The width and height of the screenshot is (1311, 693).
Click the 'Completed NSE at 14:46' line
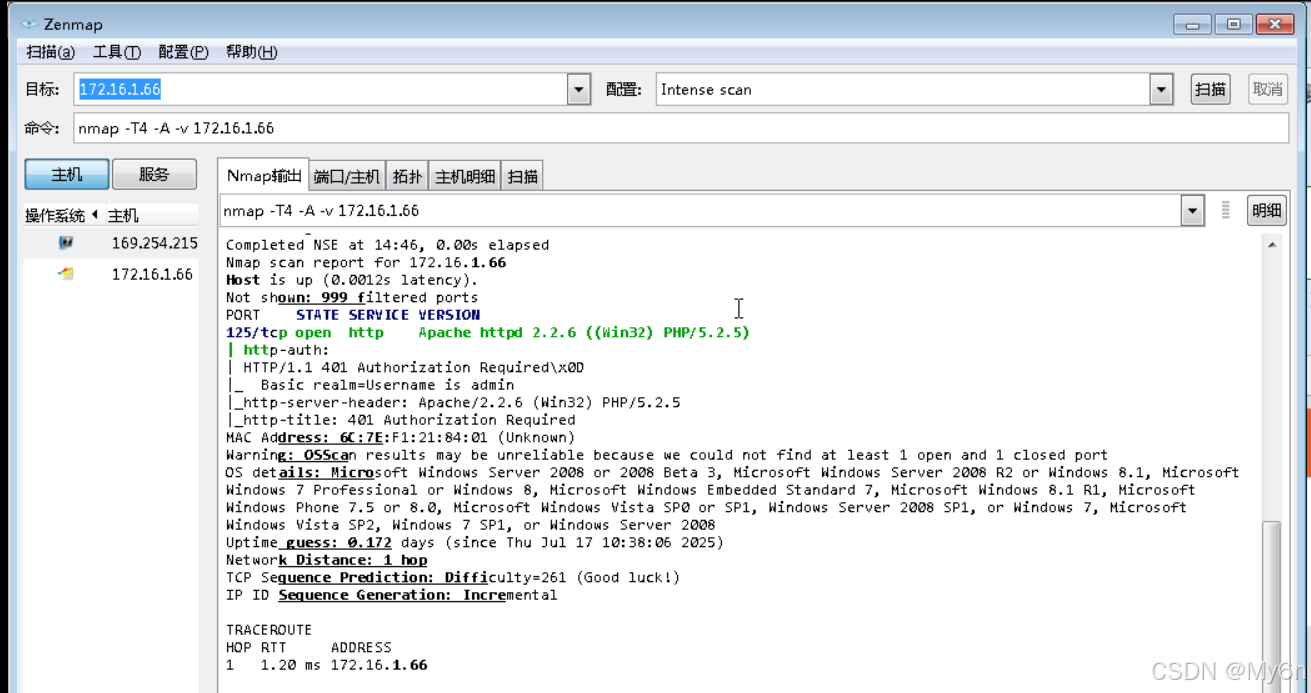coord(388,245)
